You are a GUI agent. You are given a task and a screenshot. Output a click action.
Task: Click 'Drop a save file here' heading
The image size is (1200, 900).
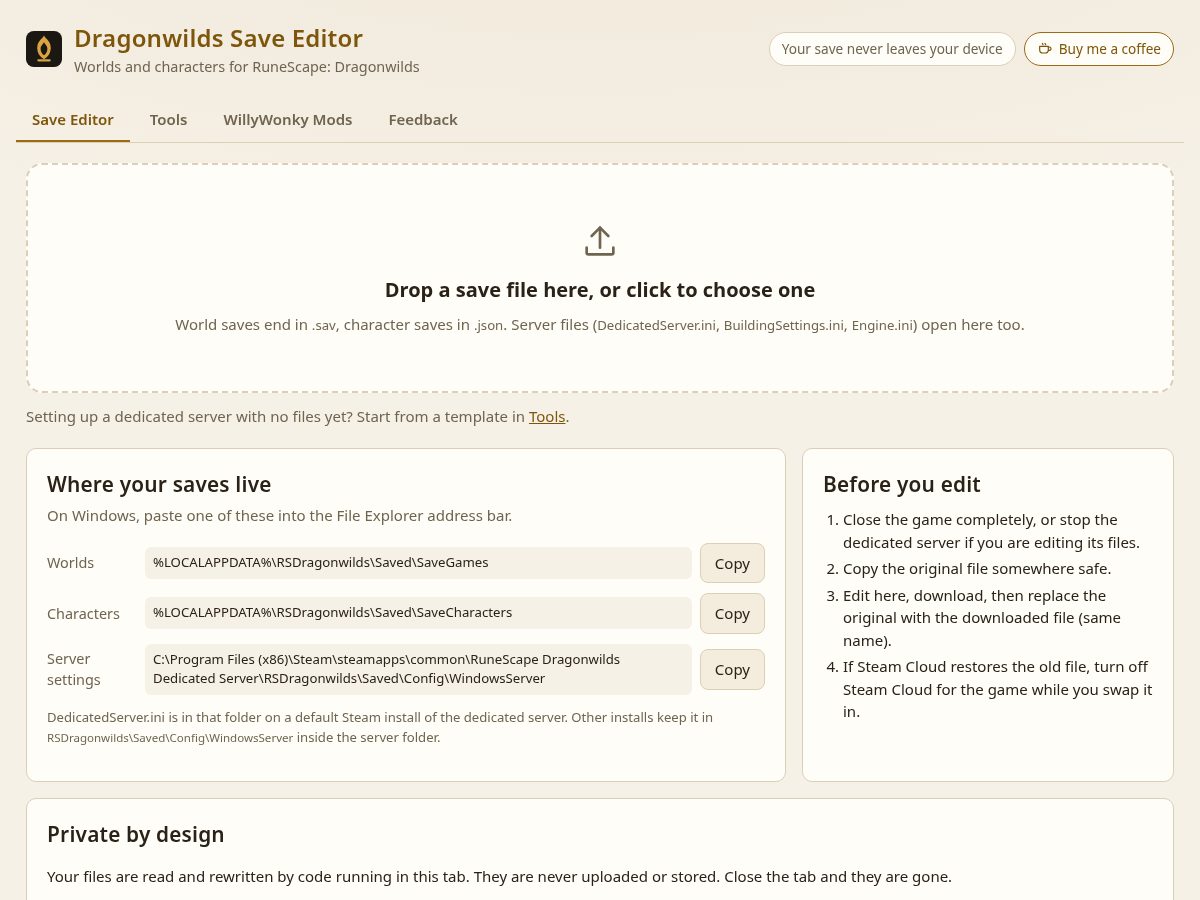[x=600, y=290]
